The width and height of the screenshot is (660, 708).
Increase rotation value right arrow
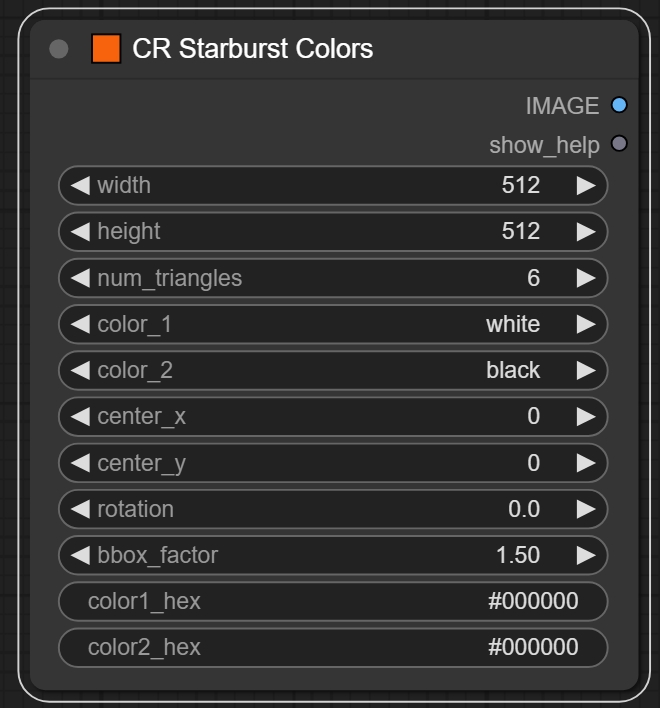pyautogui.click(x=586, y=509)
